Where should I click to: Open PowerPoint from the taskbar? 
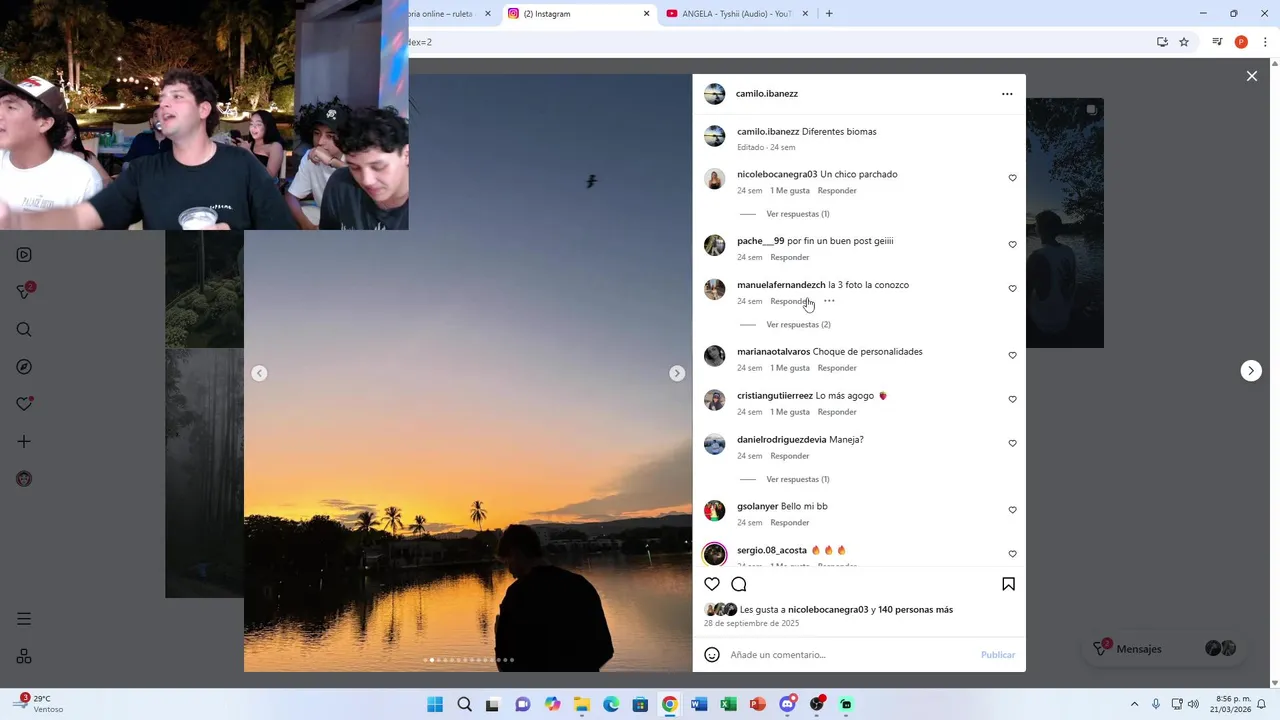point(758,705)
